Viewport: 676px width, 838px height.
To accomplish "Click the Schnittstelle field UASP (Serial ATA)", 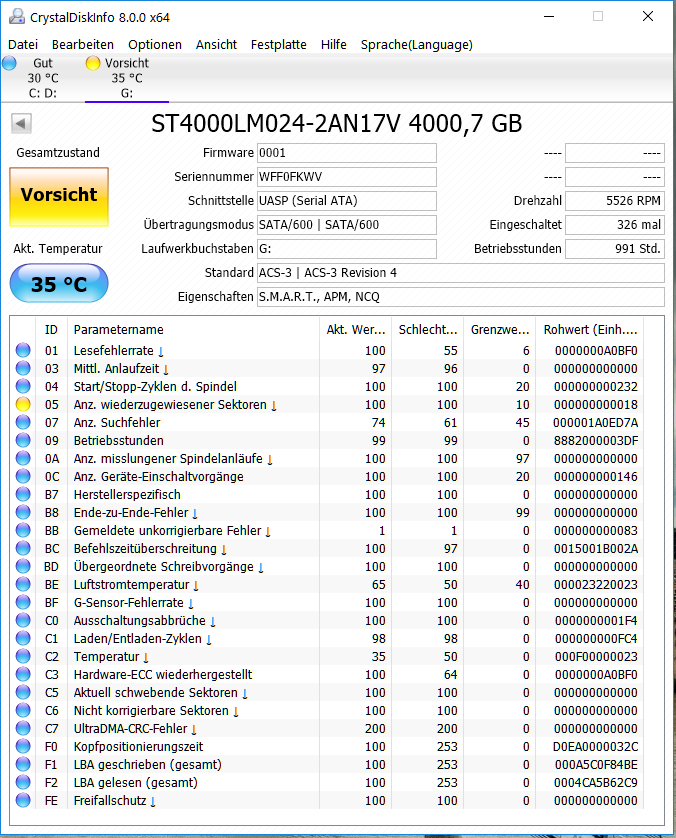I will pyautogui.click(x=347, y=201).
